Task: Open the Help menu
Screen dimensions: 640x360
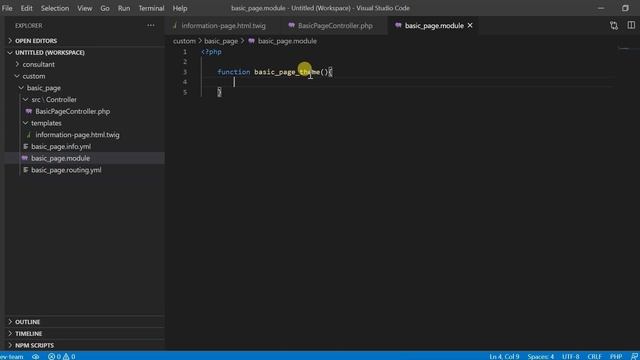Action: coord(180,8)
